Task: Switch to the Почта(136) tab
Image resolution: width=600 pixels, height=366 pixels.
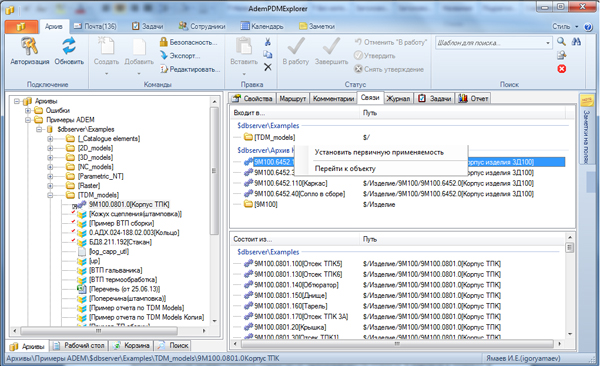Action: point(95,26)
